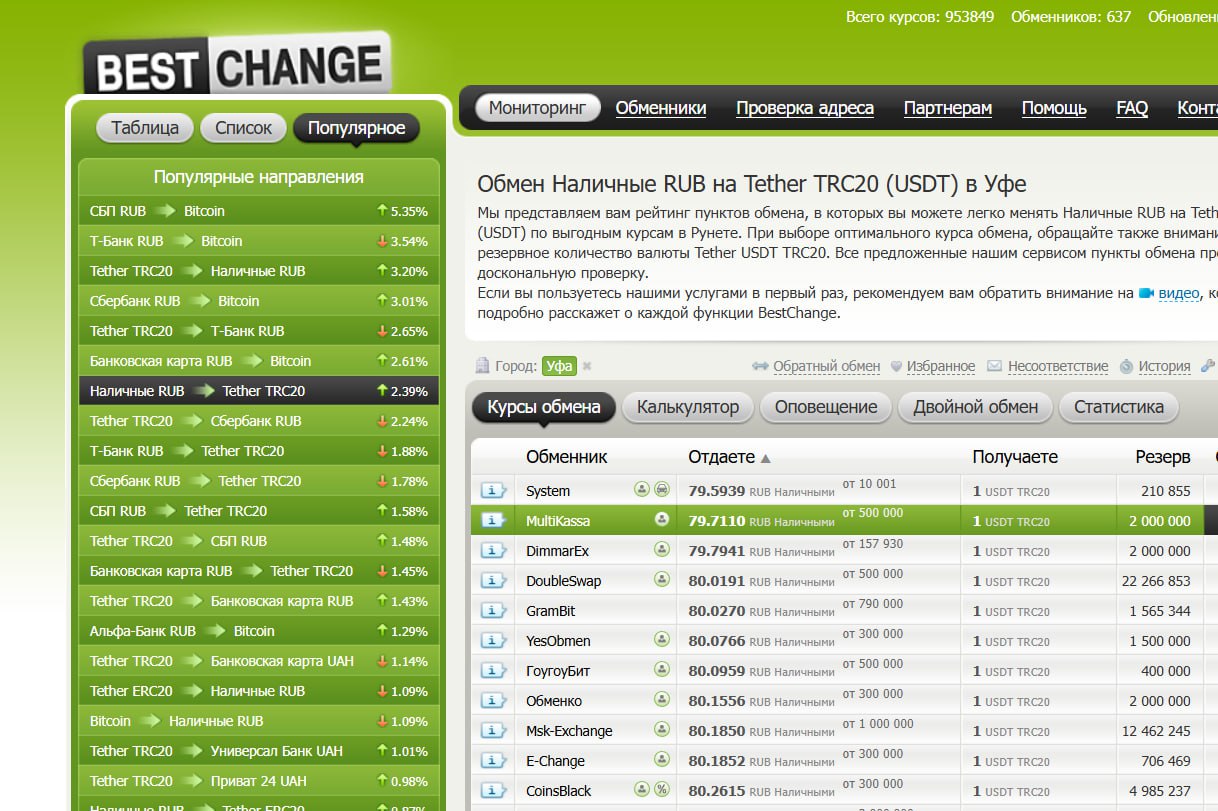Click the Обратный обмен link

(826, 367)
